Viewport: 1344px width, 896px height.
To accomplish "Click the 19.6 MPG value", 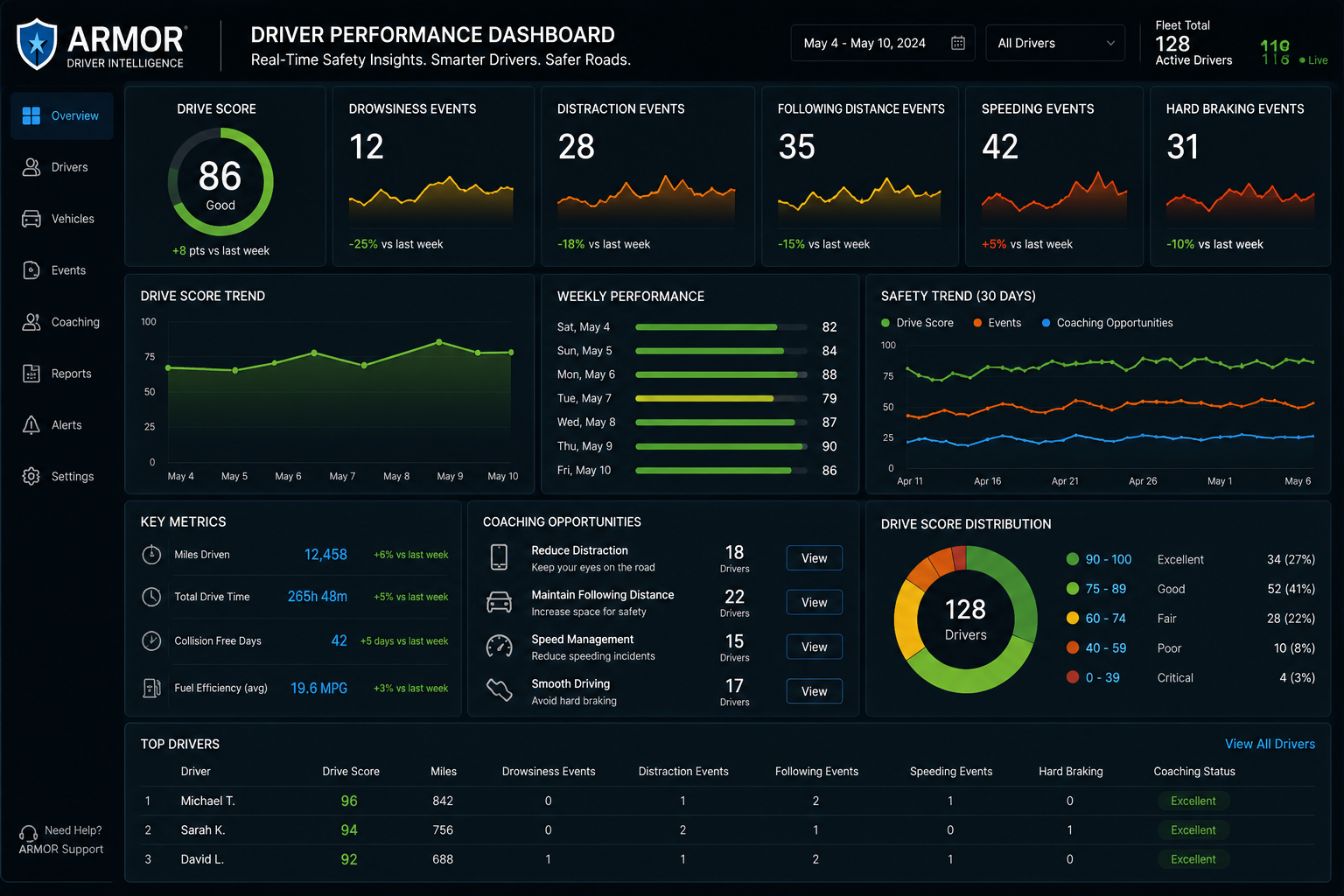I will pyautogui.click(x=318, y=689).
